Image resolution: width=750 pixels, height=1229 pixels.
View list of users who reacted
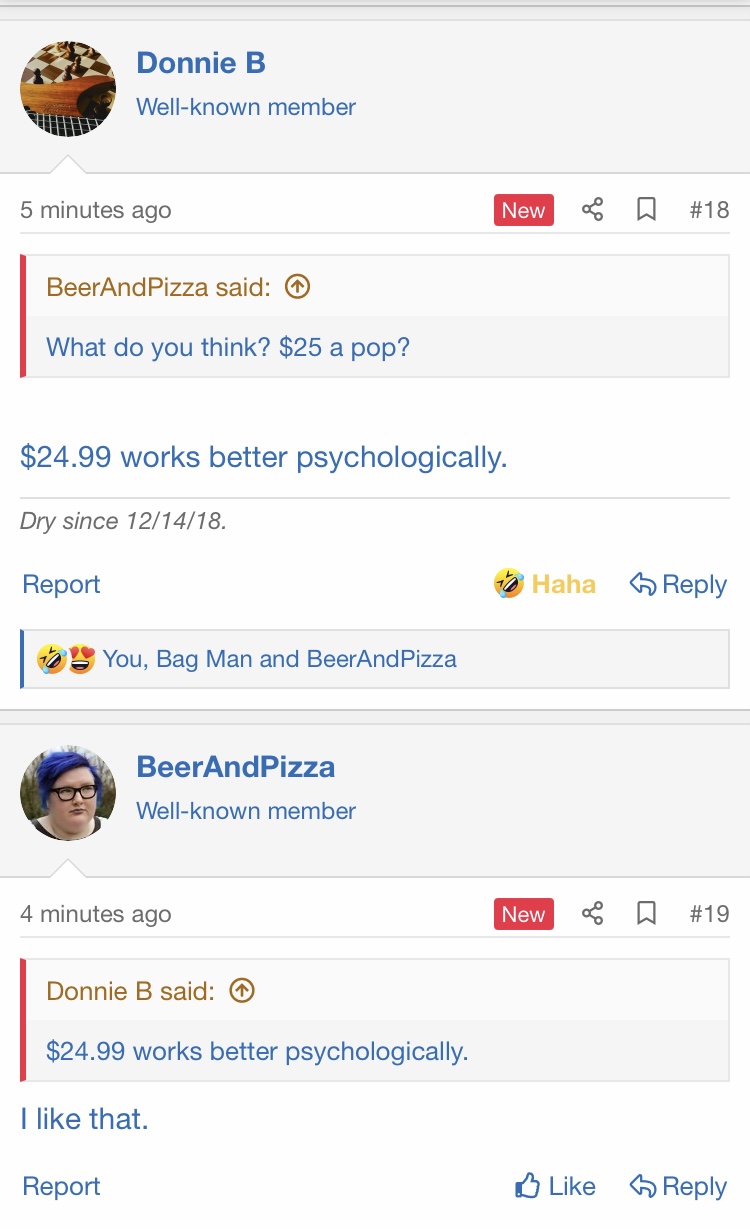(280, 660)
